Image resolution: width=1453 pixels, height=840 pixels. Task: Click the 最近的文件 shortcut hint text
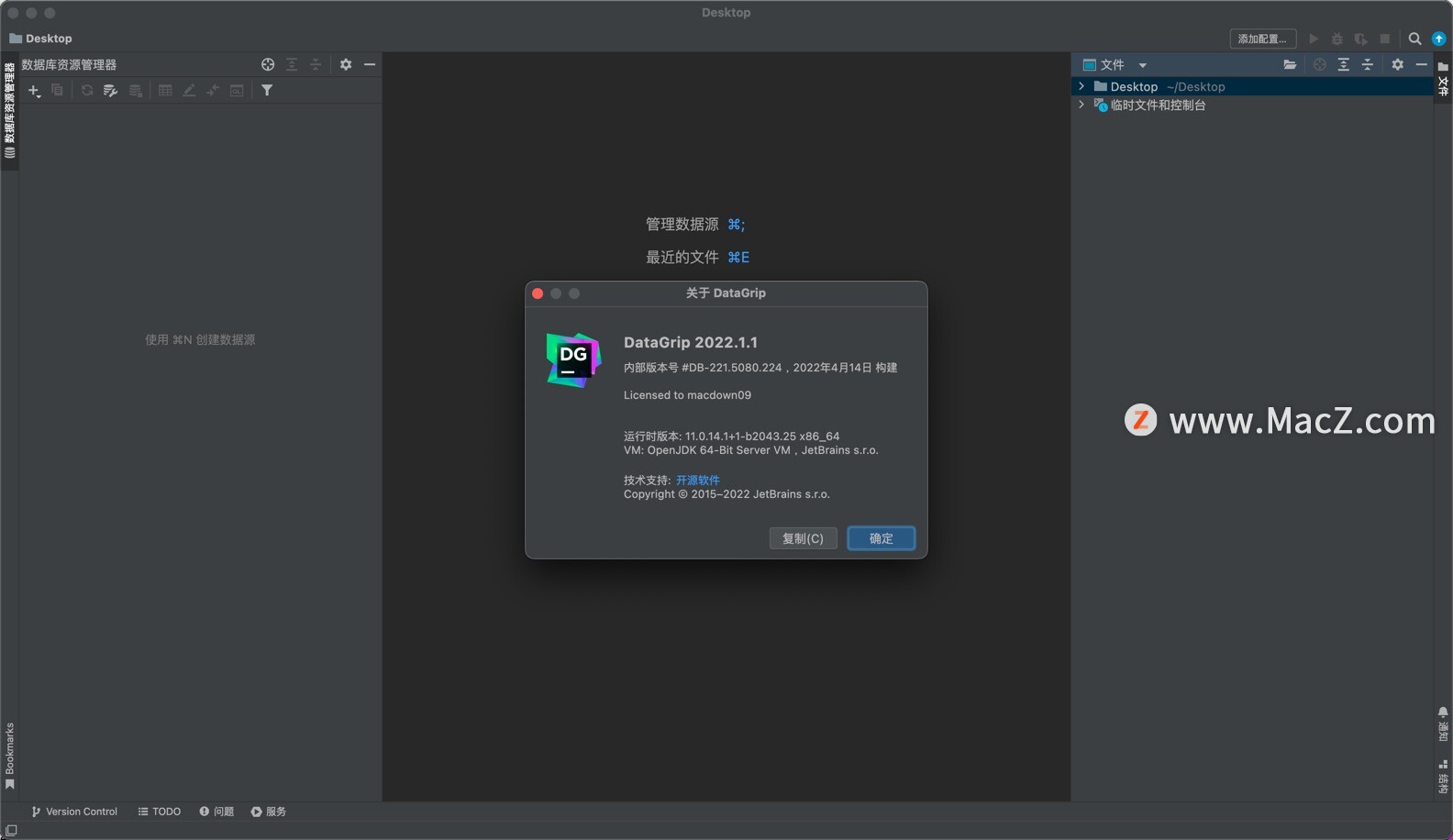[682, 257]
